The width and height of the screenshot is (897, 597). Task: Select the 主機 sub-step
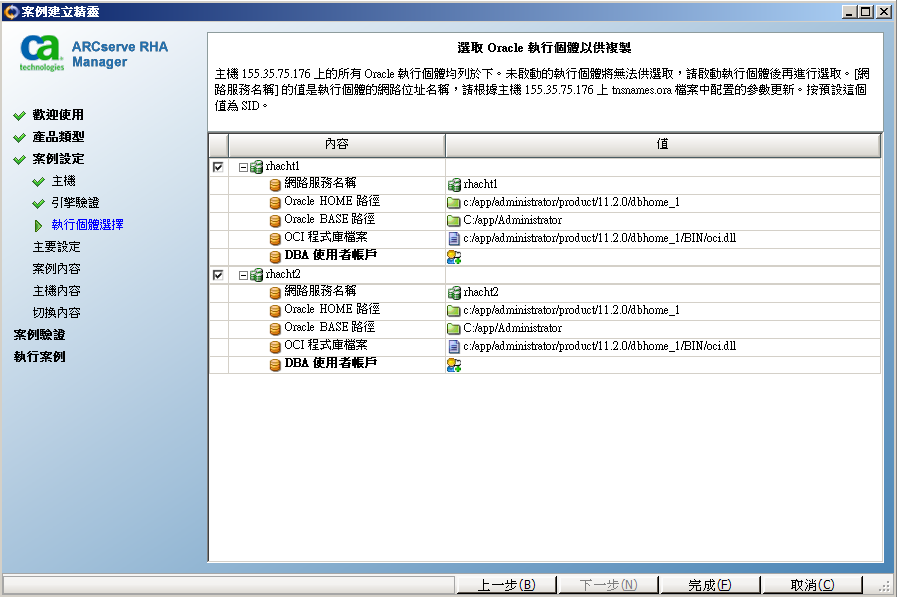click(x=63, y=181)
